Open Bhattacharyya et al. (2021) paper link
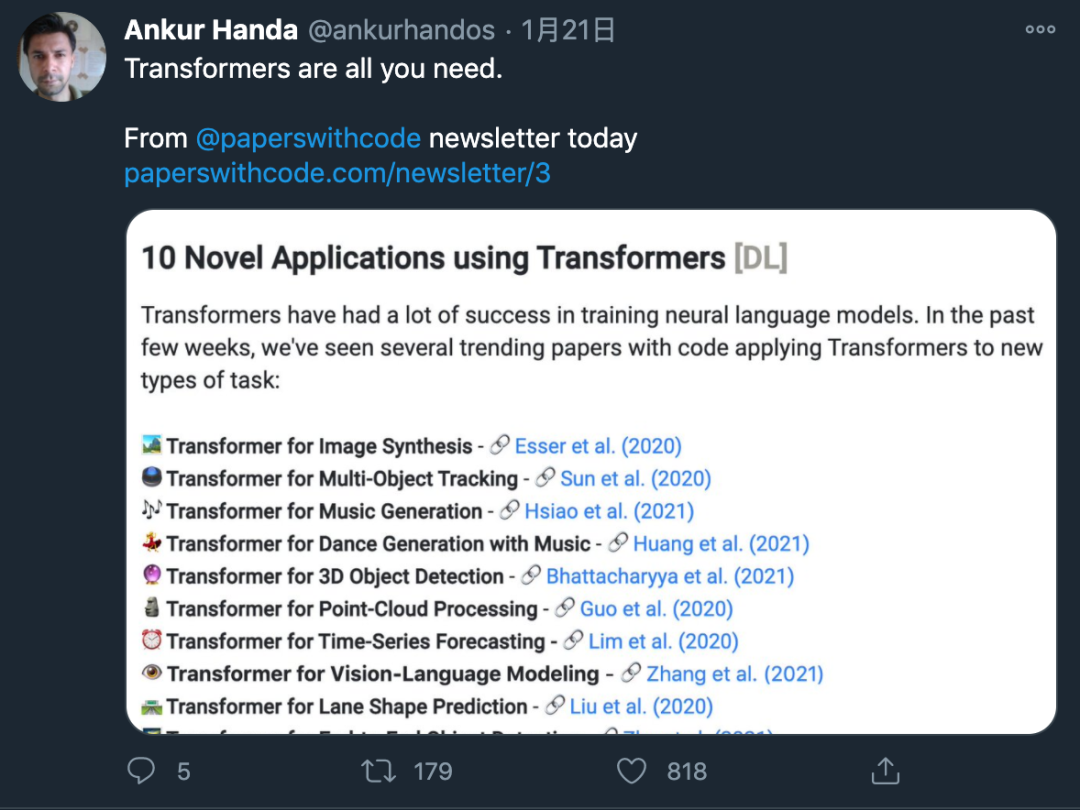Viewport: 1080px width, 810px height. (x=670, y=576)
